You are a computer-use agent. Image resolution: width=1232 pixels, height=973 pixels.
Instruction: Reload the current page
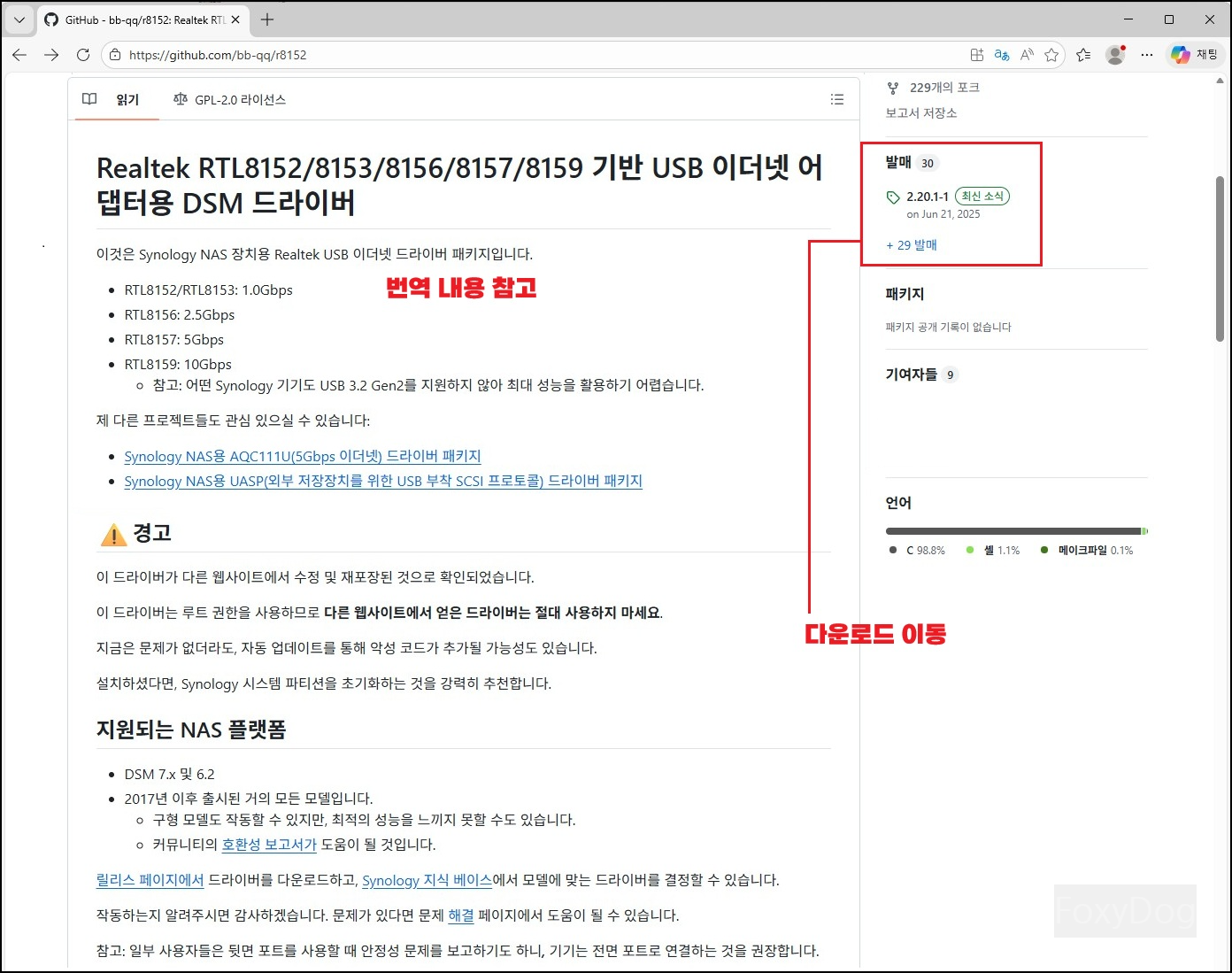pos(83,55)
